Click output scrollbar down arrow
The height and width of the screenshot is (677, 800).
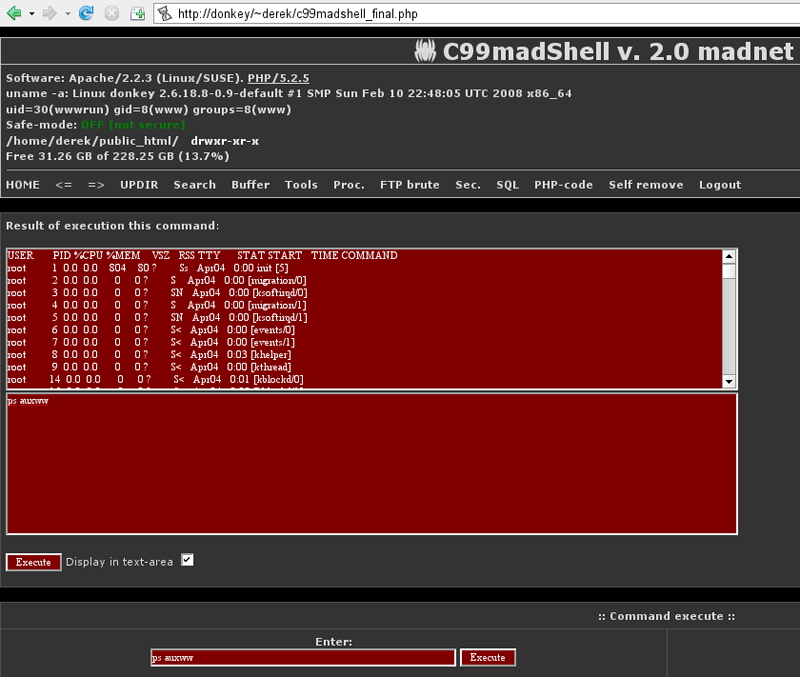(729, 381)
